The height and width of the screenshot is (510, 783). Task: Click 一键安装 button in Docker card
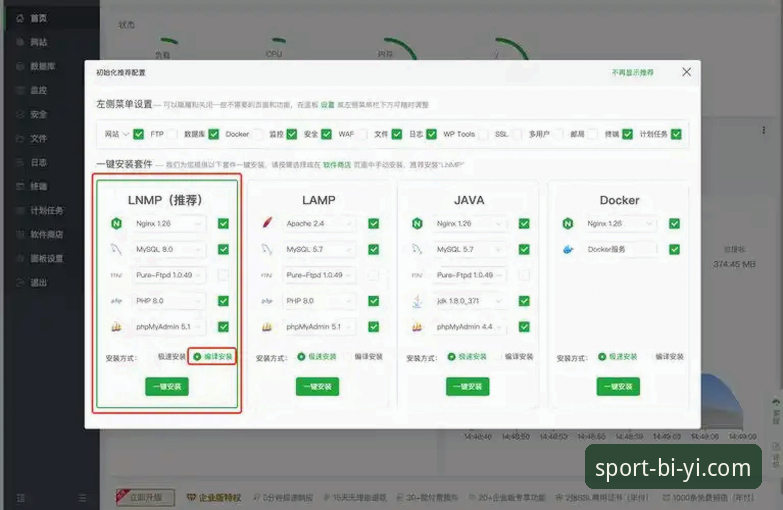(x=618, y=387)
